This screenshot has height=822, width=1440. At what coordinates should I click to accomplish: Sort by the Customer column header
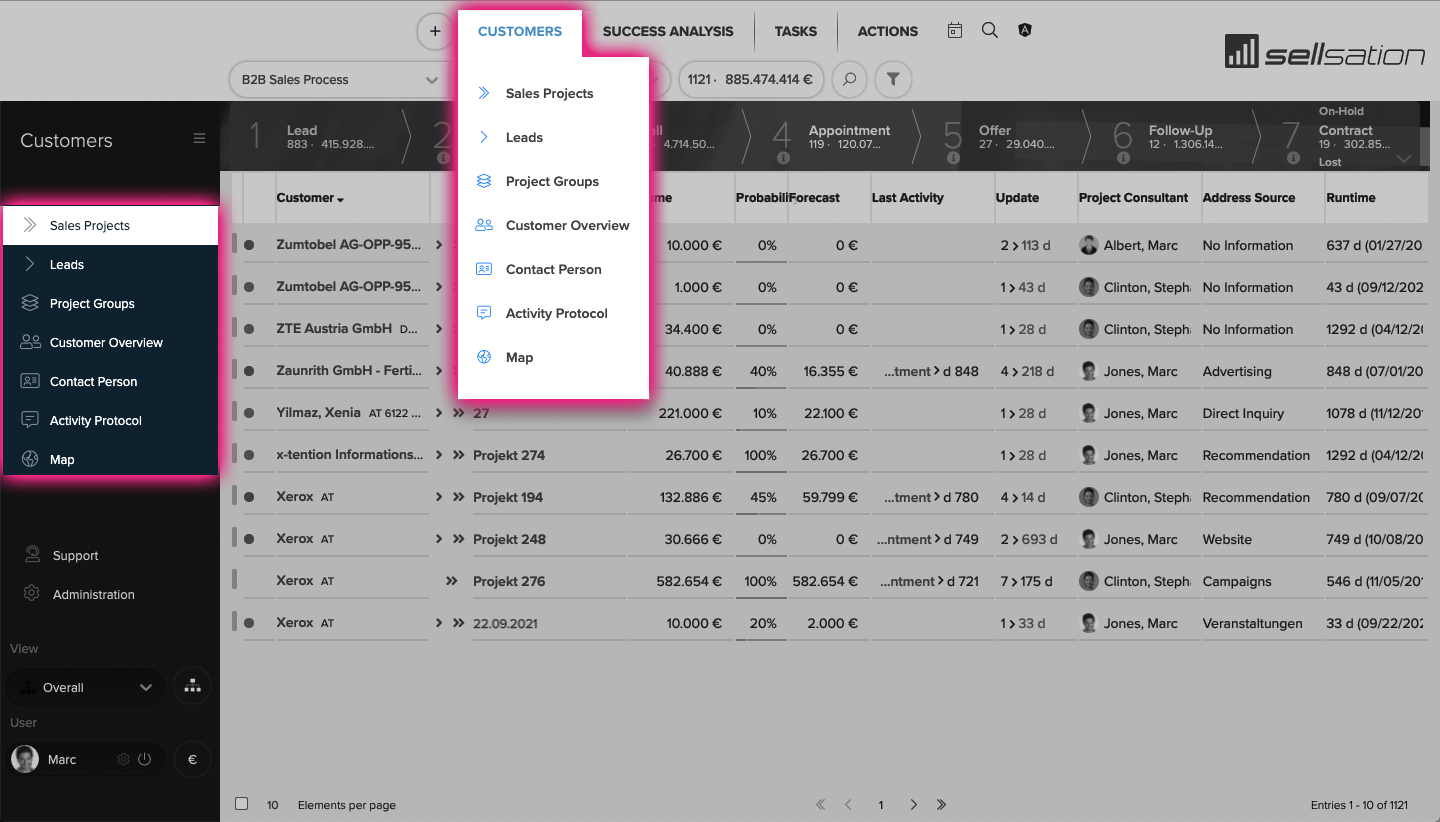click(x=310, y=198)
